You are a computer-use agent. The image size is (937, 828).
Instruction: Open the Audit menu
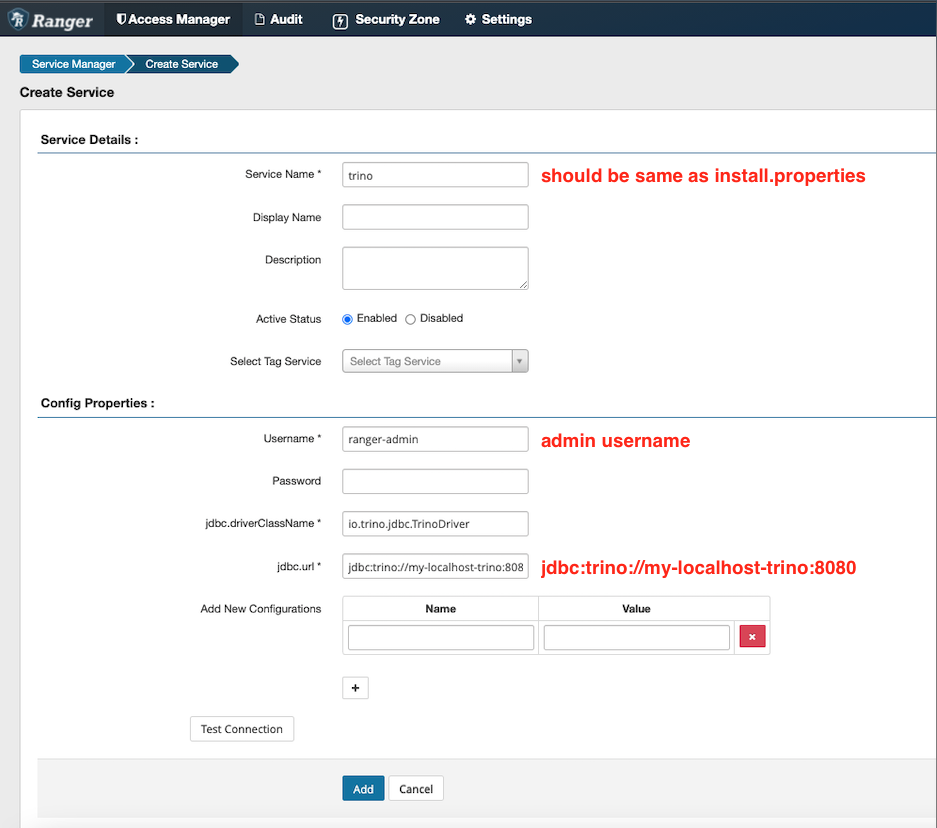click(278, 19)
